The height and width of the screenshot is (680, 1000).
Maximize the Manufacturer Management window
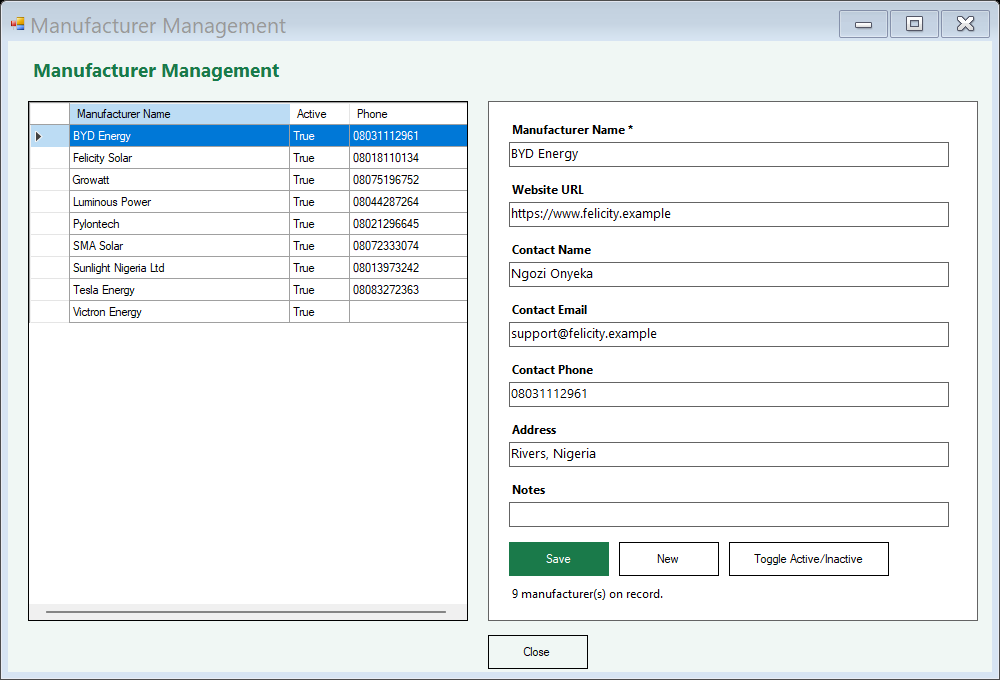click(914, 24)
